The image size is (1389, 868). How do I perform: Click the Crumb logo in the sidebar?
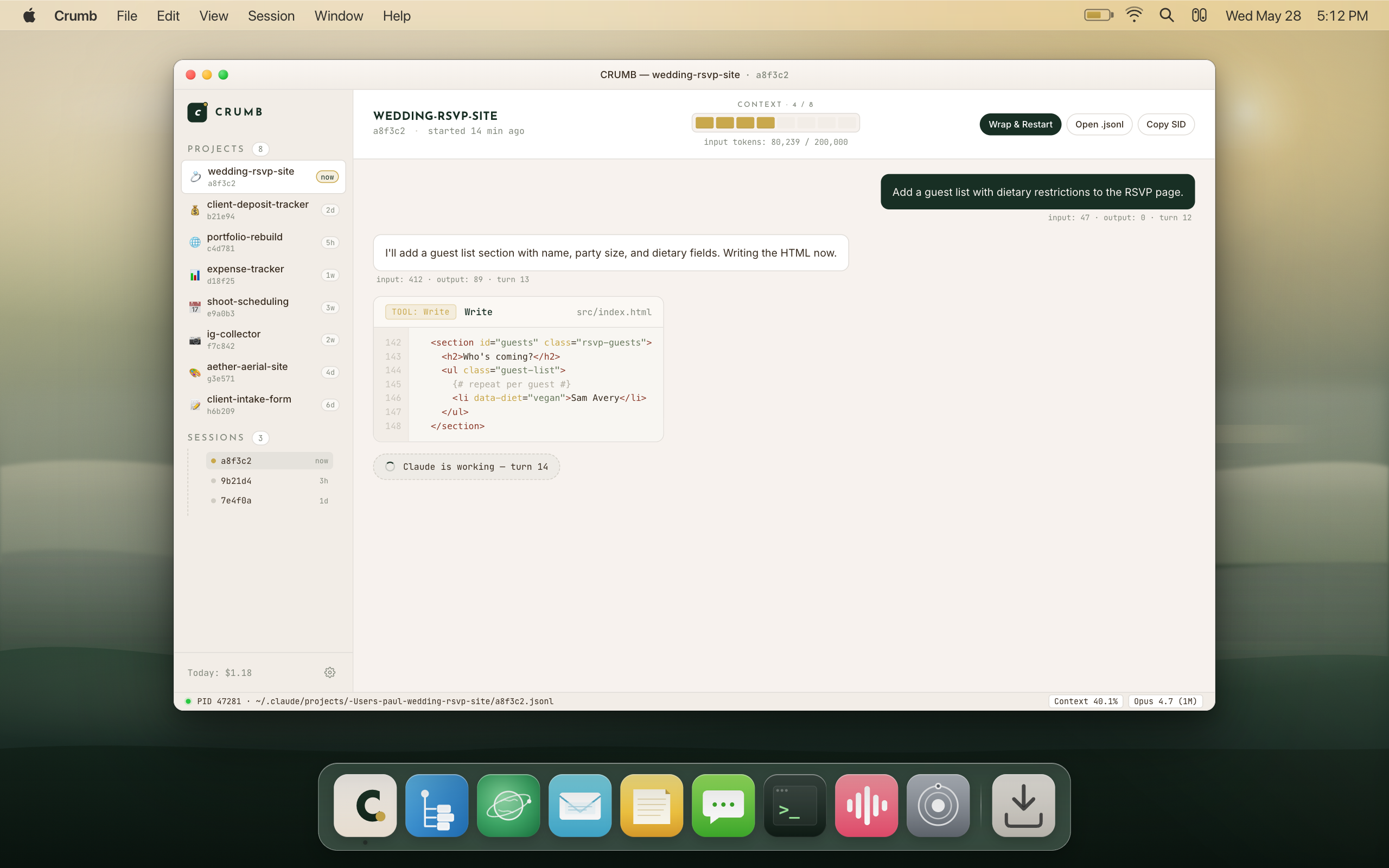(197, 112)
